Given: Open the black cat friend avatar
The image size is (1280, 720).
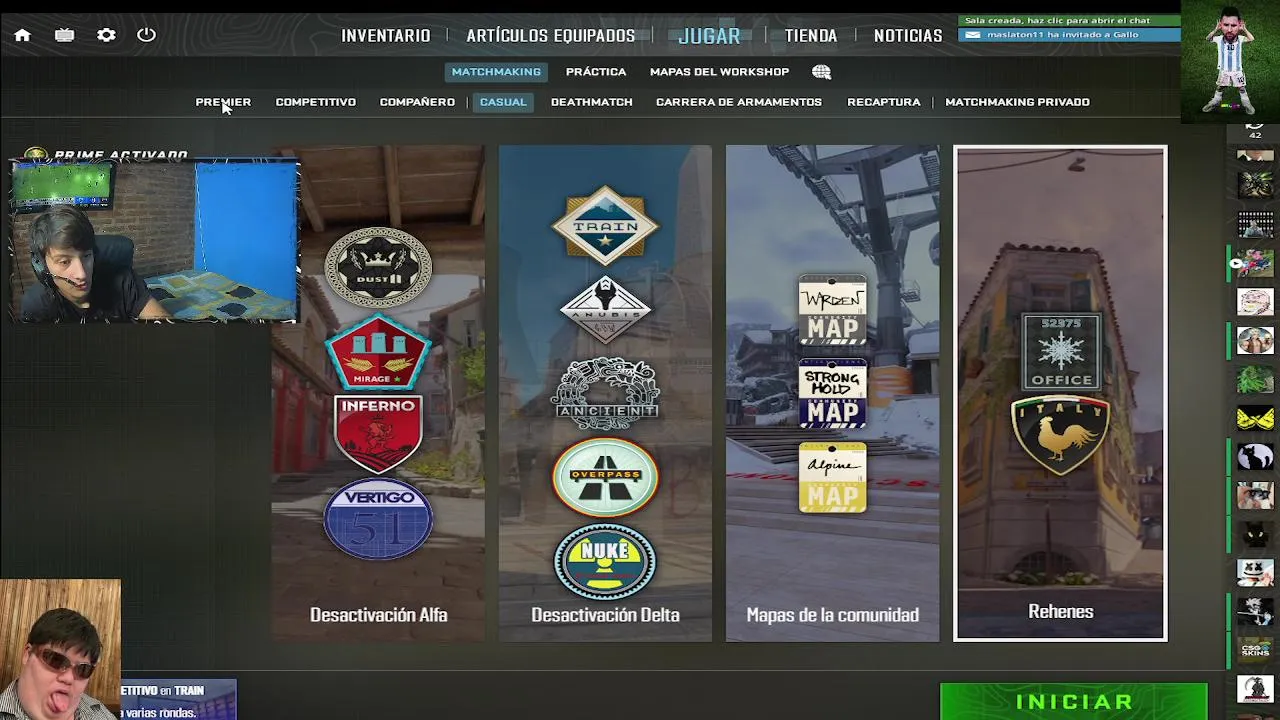Looking at the screenshot, I should point(1255,456).
